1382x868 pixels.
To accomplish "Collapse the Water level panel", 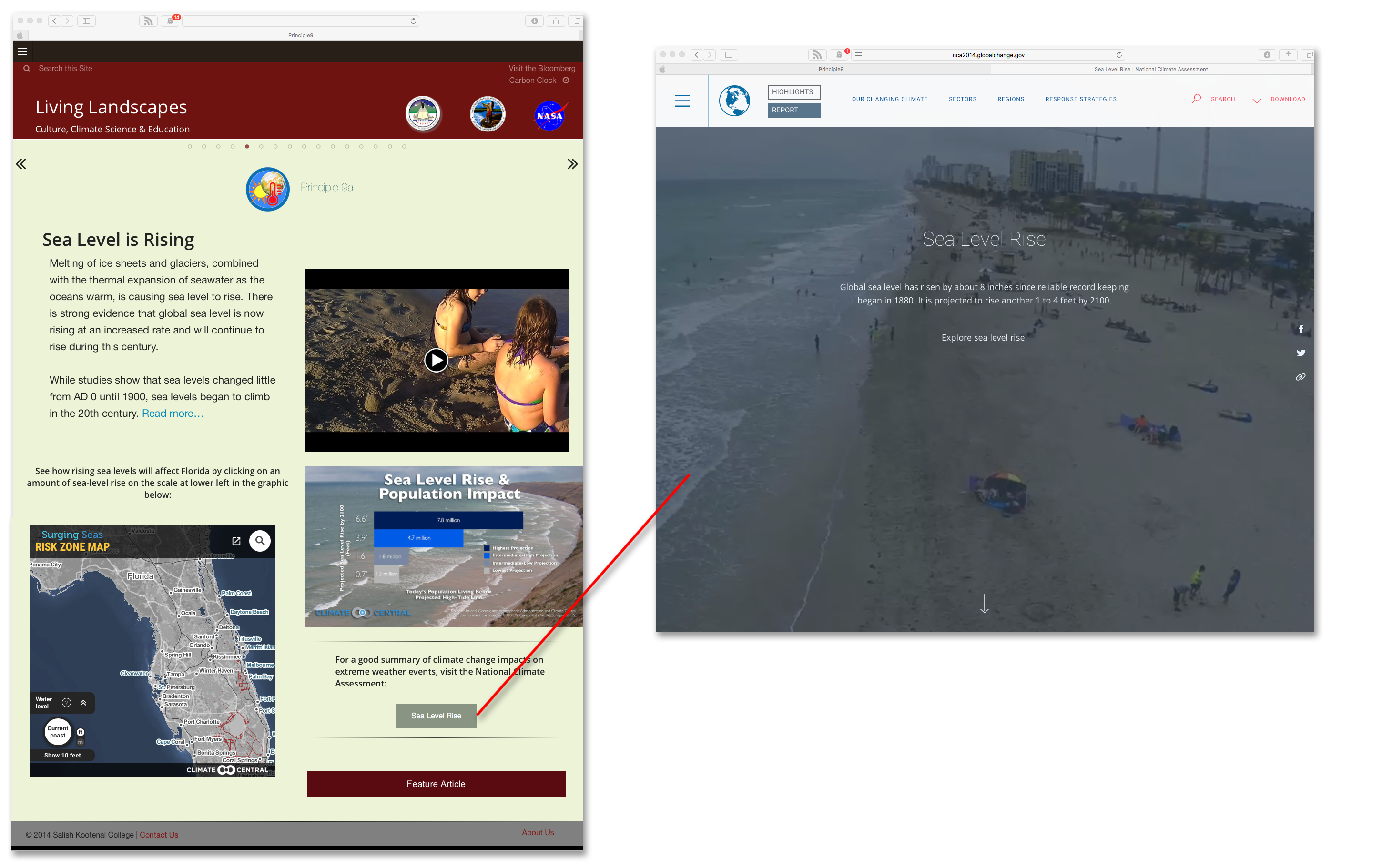I will 83,703.
